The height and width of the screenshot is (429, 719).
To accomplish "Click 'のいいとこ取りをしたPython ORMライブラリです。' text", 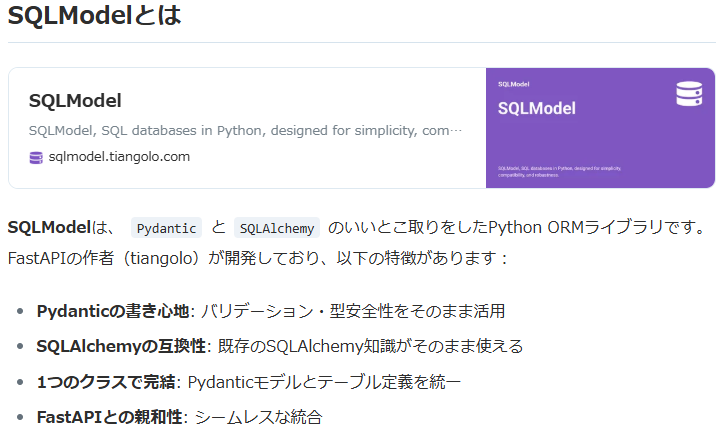I will pyautogui.click(x=517, y=227).
